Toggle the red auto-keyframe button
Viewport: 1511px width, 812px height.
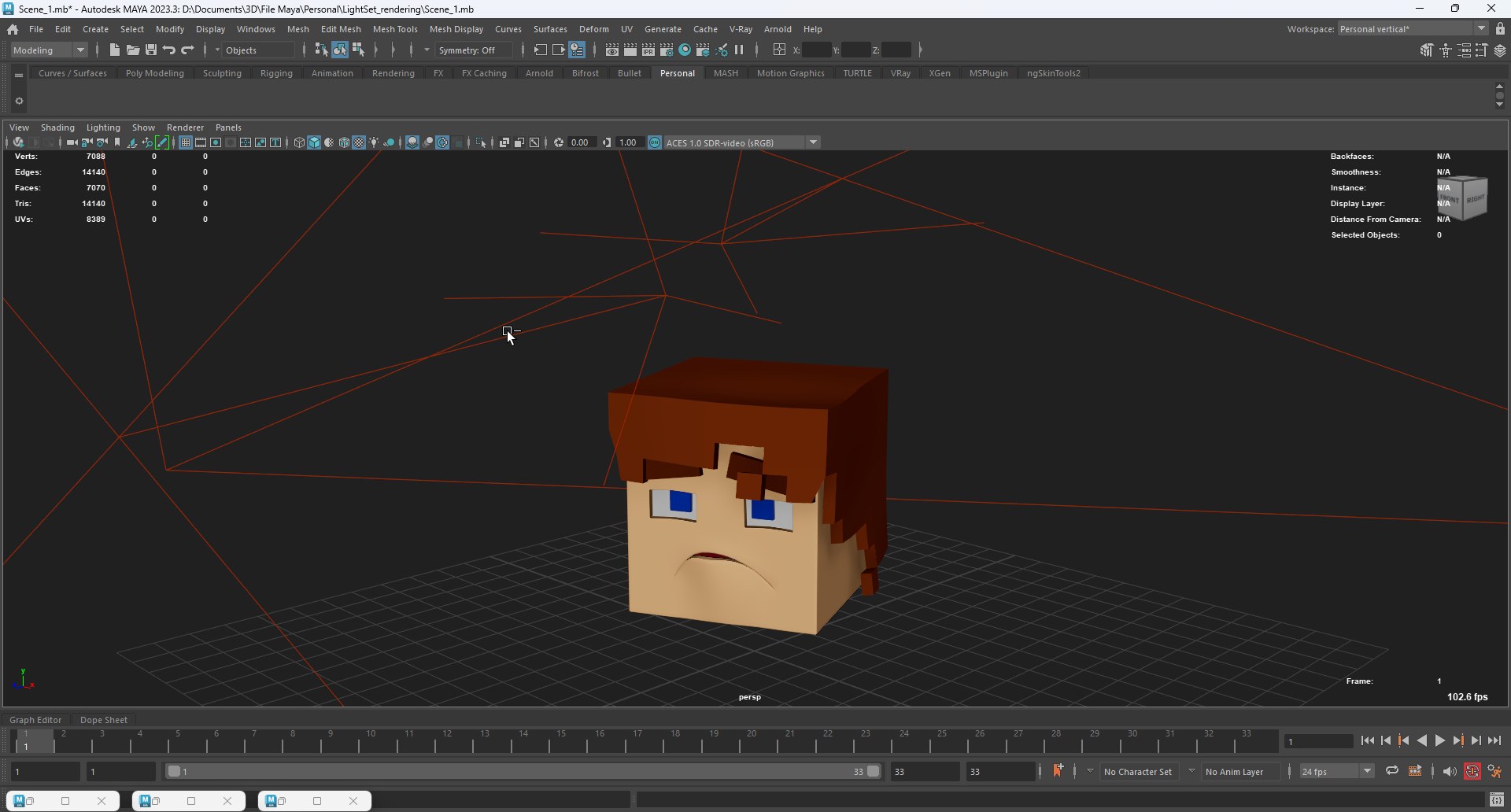tap(1472, 771)
